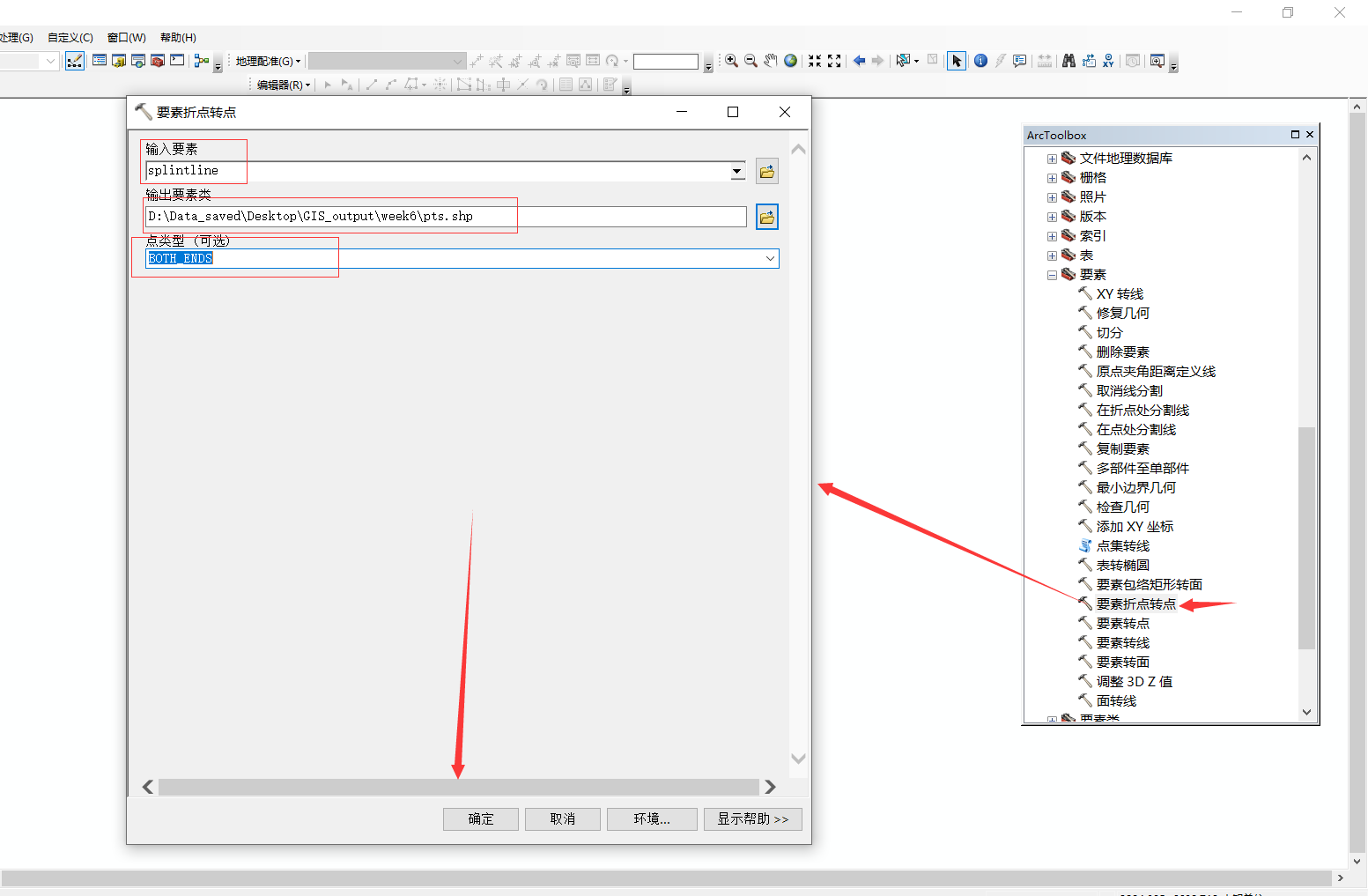Open the Editor toolbar icon

click(x=75, y=61)
